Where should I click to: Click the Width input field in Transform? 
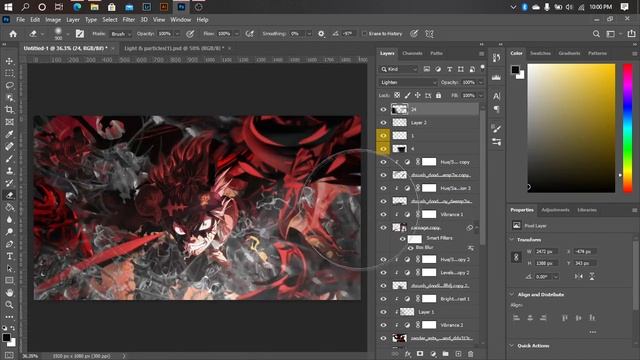tap(547, 251)
